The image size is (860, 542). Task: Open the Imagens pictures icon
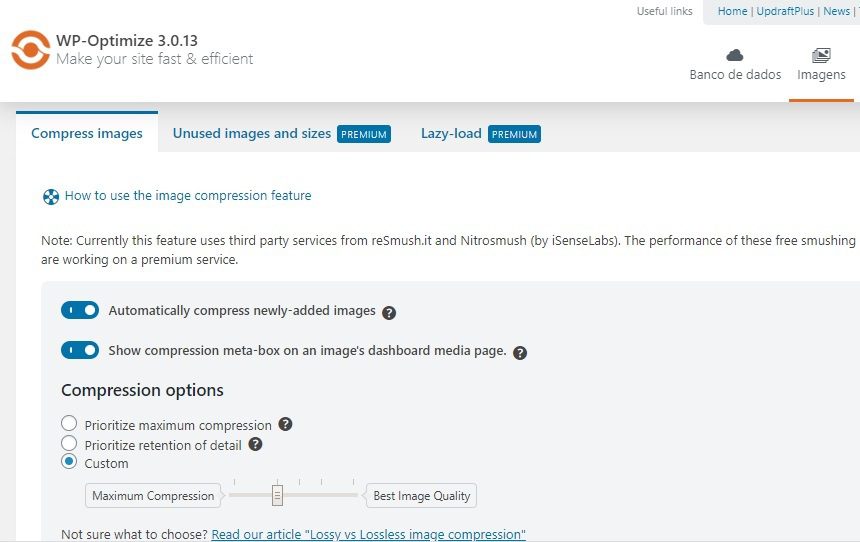tap(821, 55)
